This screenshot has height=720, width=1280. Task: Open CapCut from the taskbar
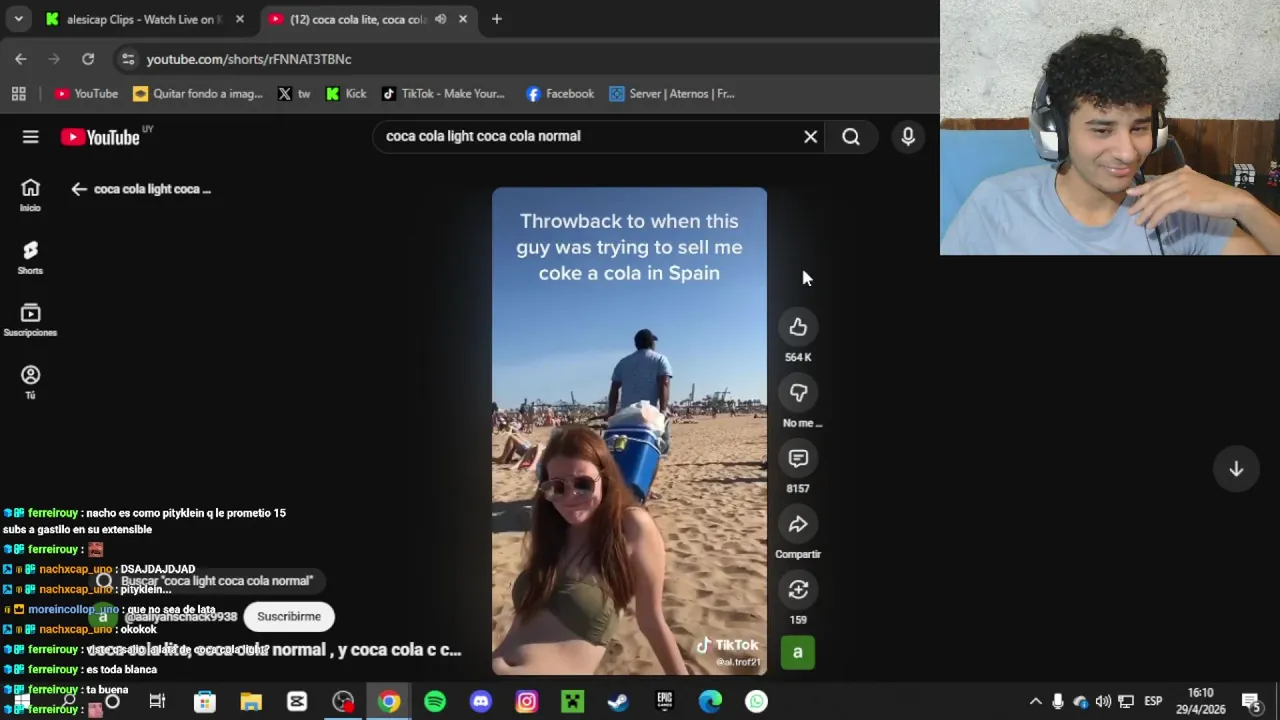297,702
